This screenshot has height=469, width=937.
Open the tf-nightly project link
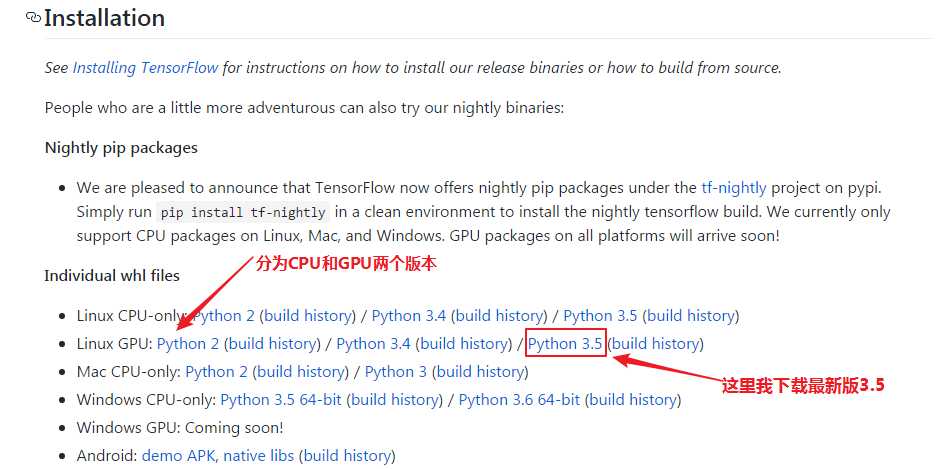click(733, 187)
